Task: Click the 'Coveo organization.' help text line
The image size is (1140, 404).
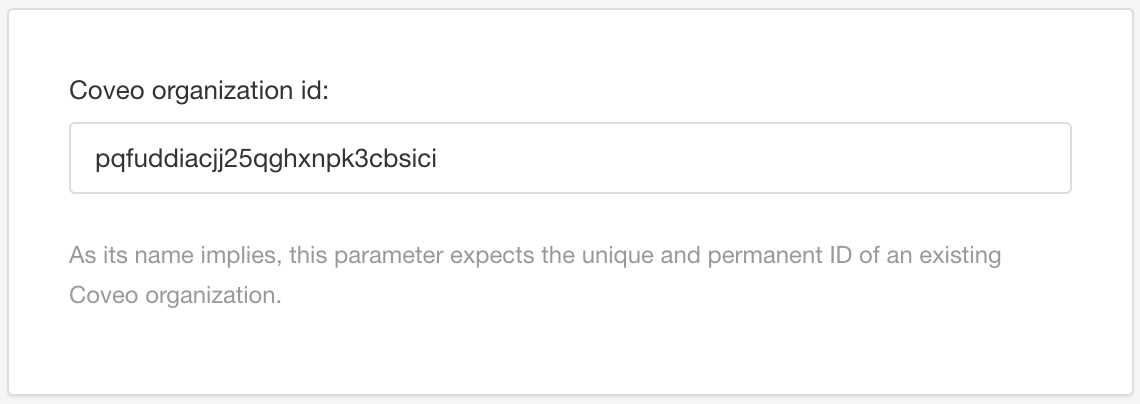Action: (x=176, y=297)
